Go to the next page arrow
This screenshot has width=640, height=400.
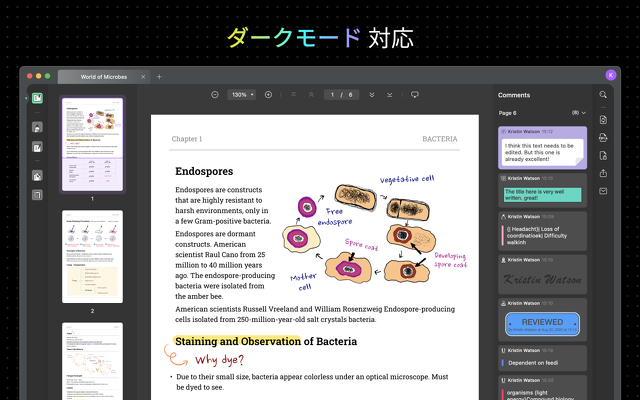[x=372, y=95]
